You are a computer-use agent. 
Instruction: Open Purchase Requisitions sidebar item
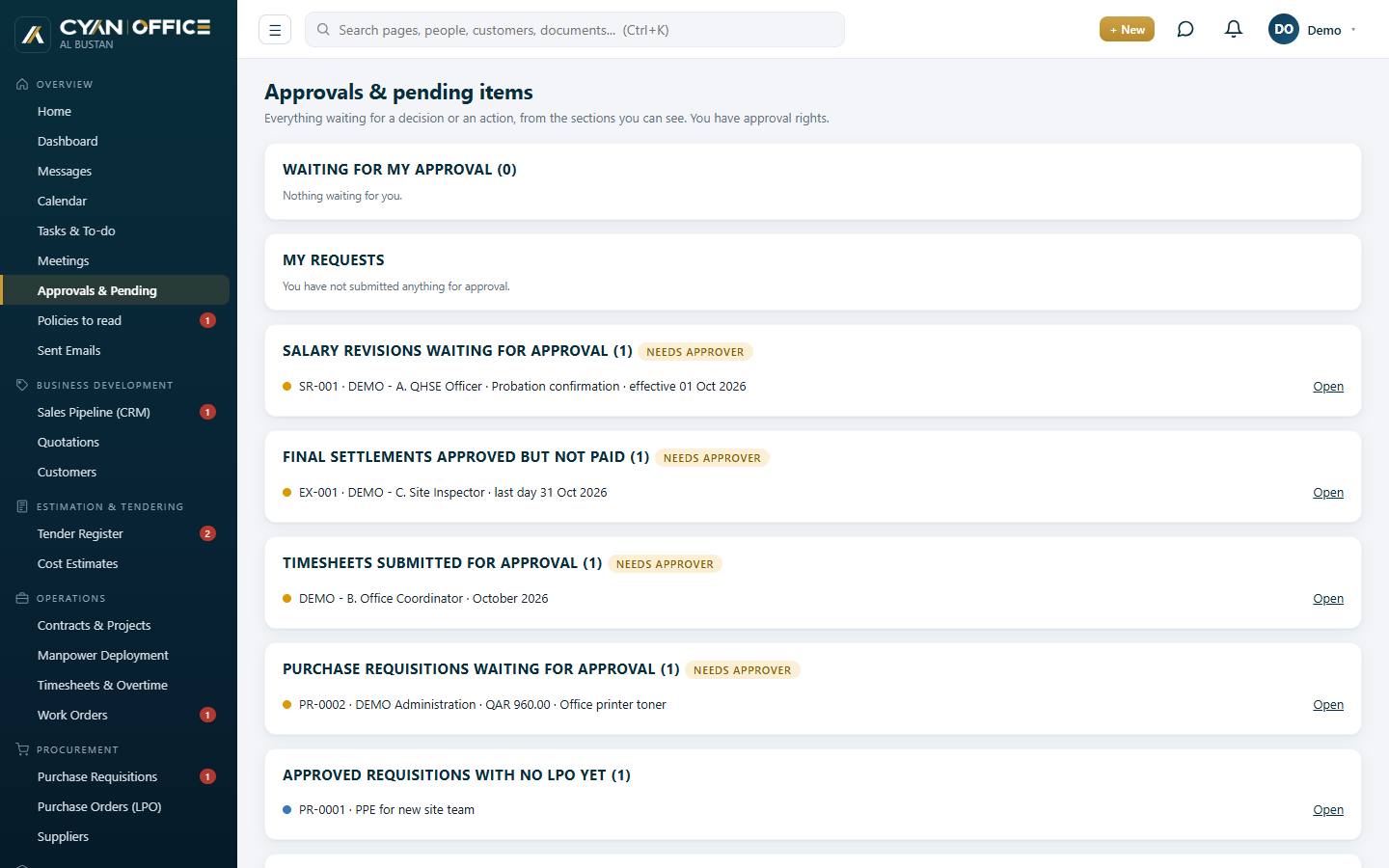(x=115, y=776)
